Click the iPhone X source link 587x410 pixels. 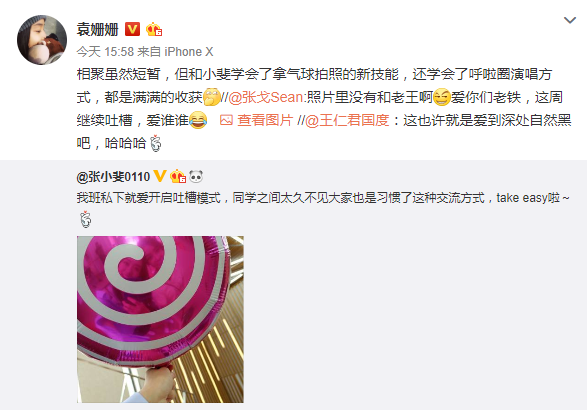[189, 52]
